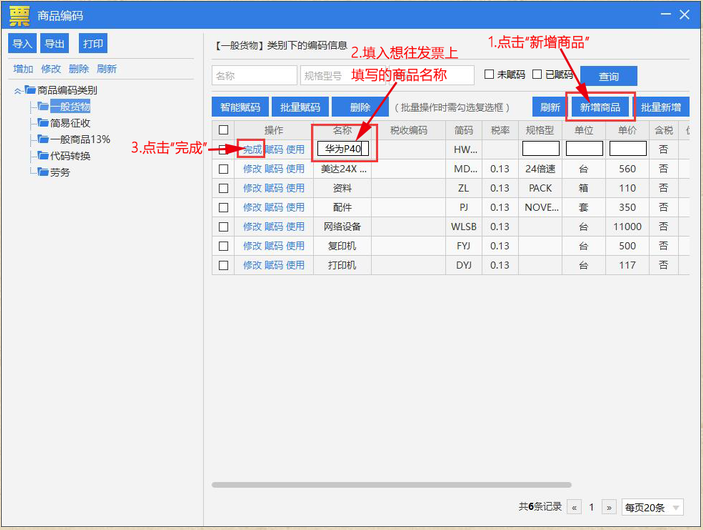Click 使用 link in 打印机 row
This screenshot has width=703, height=530.
tap(295, 265)
